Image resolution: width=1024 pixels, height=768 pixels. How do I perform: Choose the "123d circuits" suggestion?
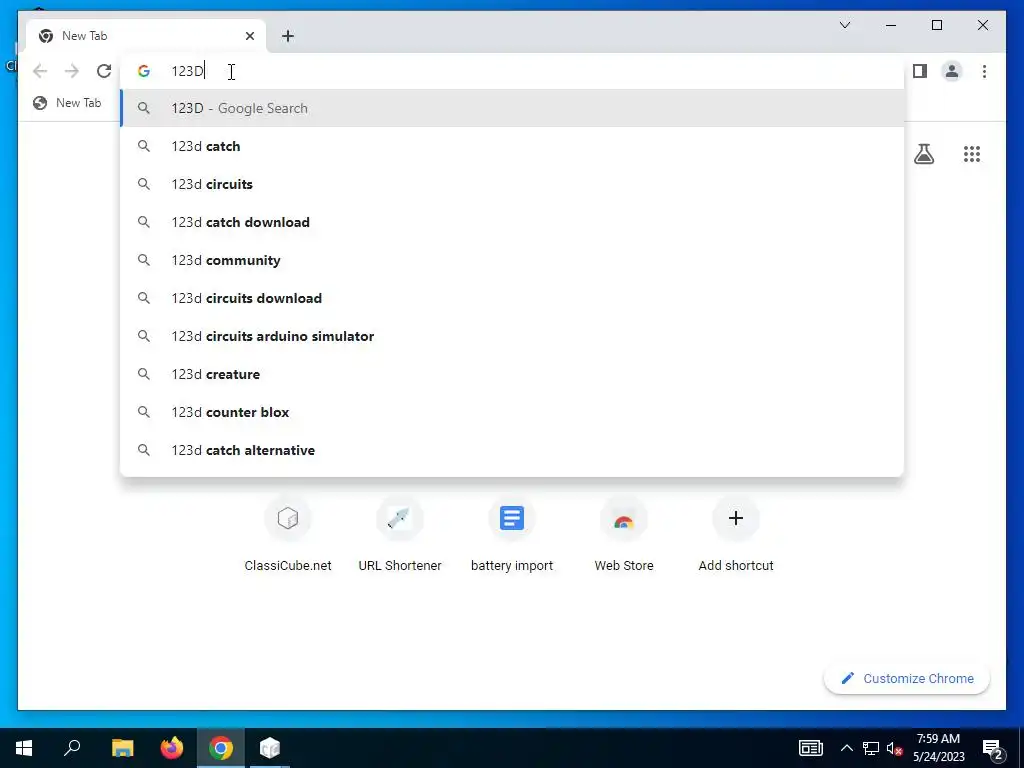[513, 184]
